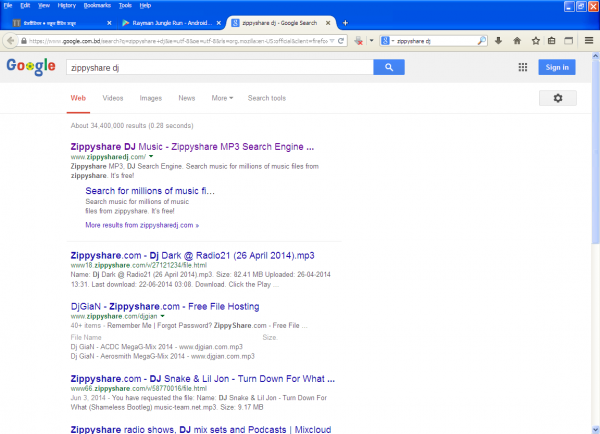The width and height of the screenshot is (600, 434).
Task: Open dropdown arrow next to addon icon
Action: [x=371, y=41]
